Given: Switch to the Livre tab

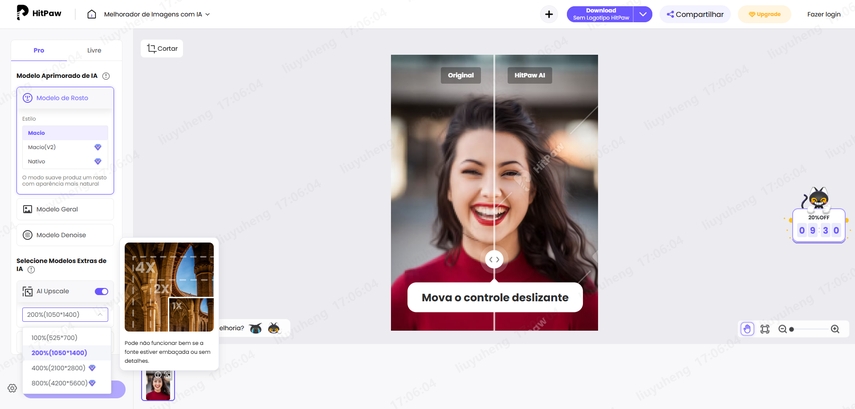Looking at the screenshot, I should pyautogui.click(x=93, y=50).
